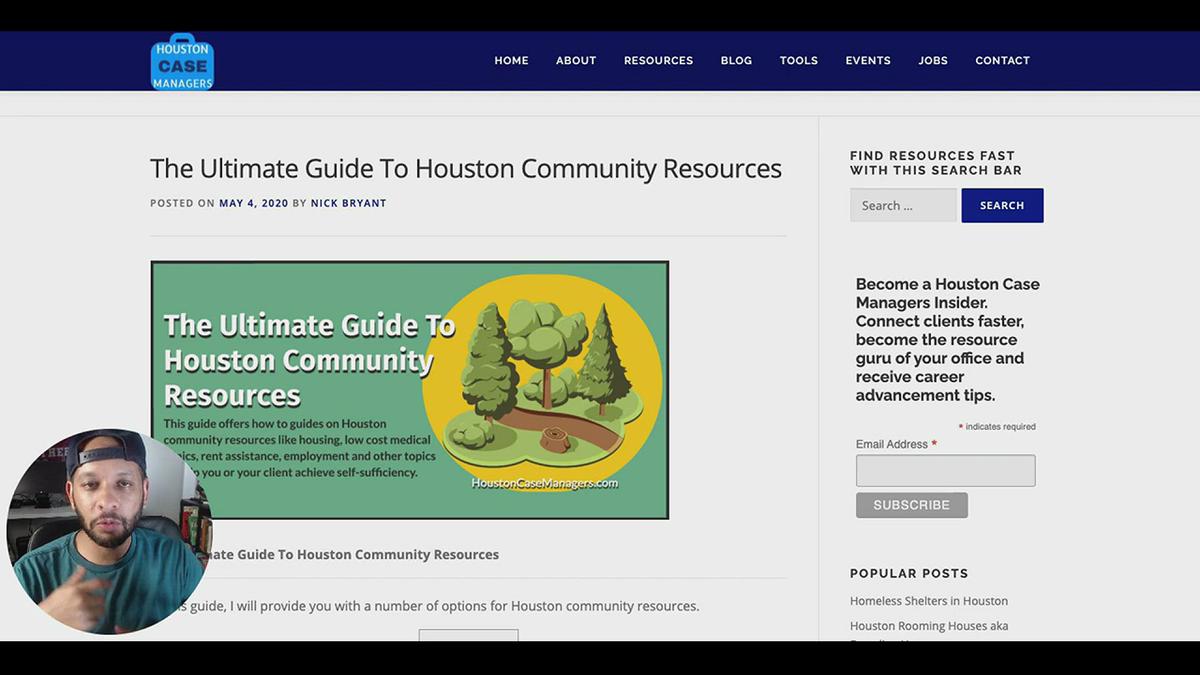Click into the Email Address field
The image size is (1200, 675).
(945, 471)
